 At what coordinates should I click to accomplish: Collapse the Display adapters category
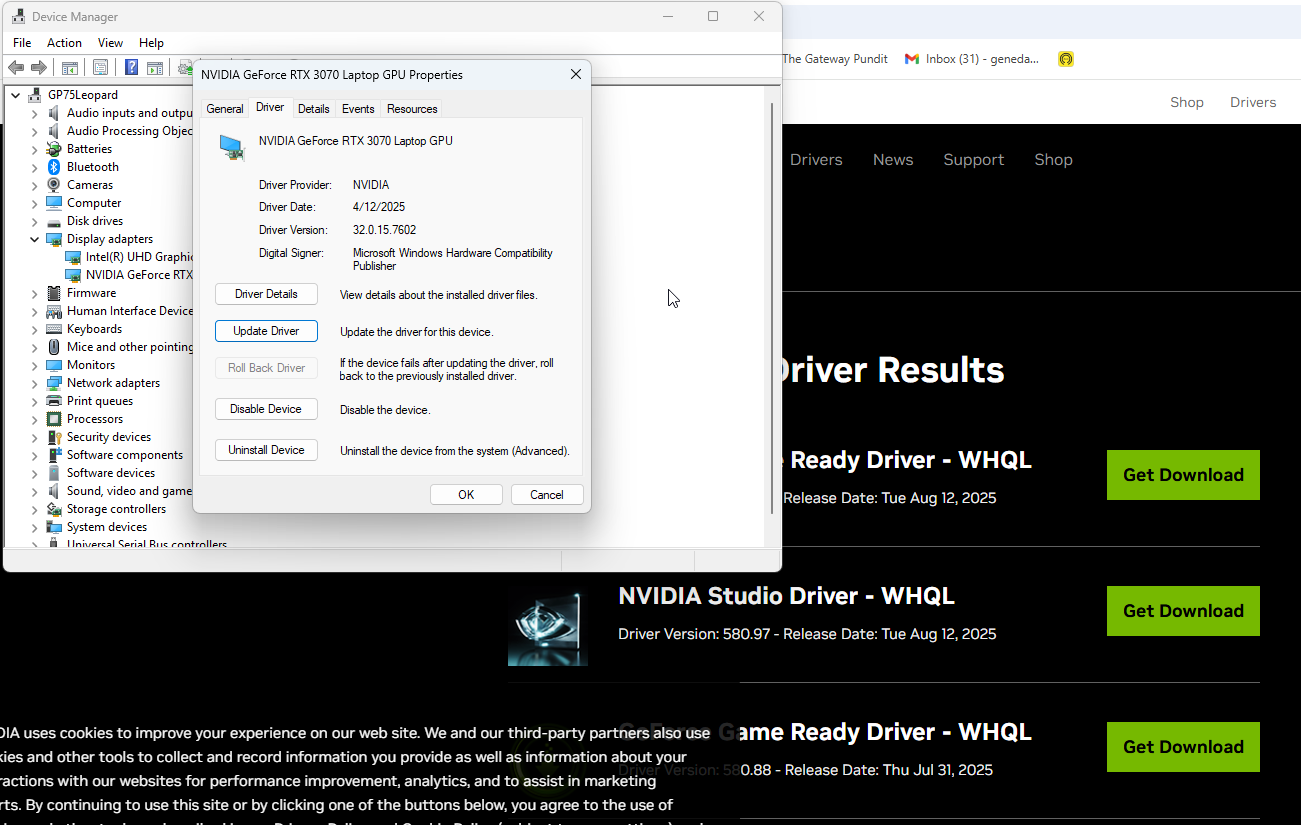[35, 239]
